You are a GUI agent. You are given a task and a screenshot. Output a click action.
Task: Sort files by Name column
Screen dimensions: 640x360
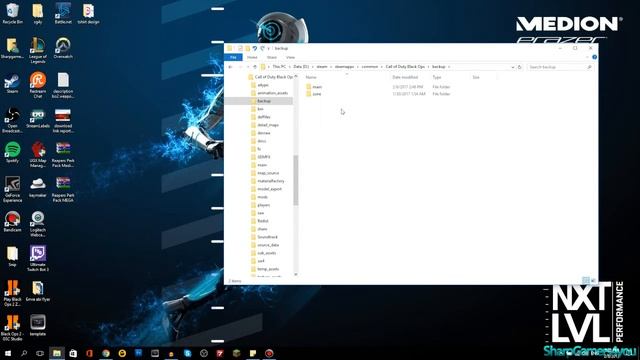pos(311,77)
